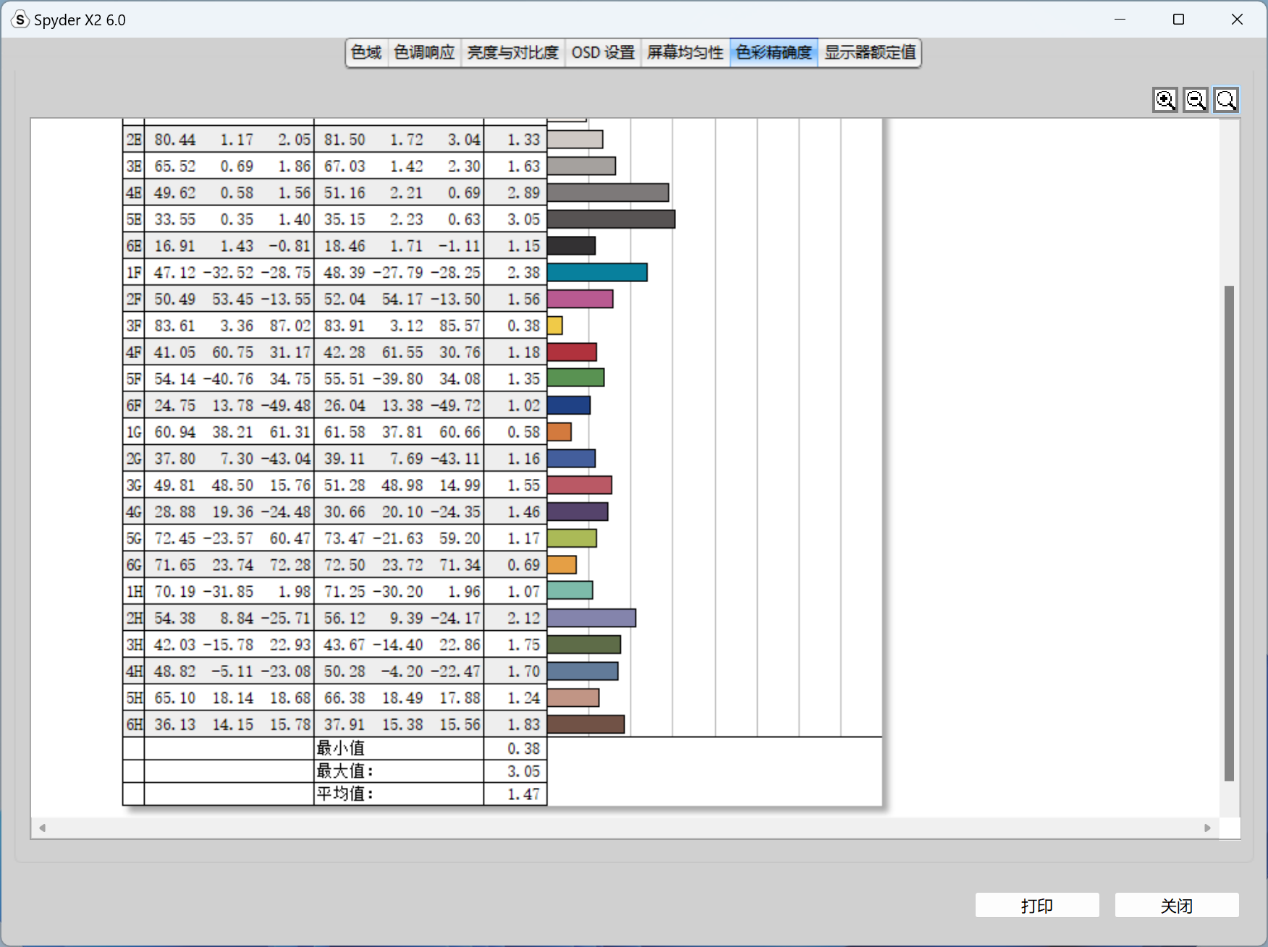Switch to the 显示器额定值 tab
Screen dimensions: 1268x947
870,53
